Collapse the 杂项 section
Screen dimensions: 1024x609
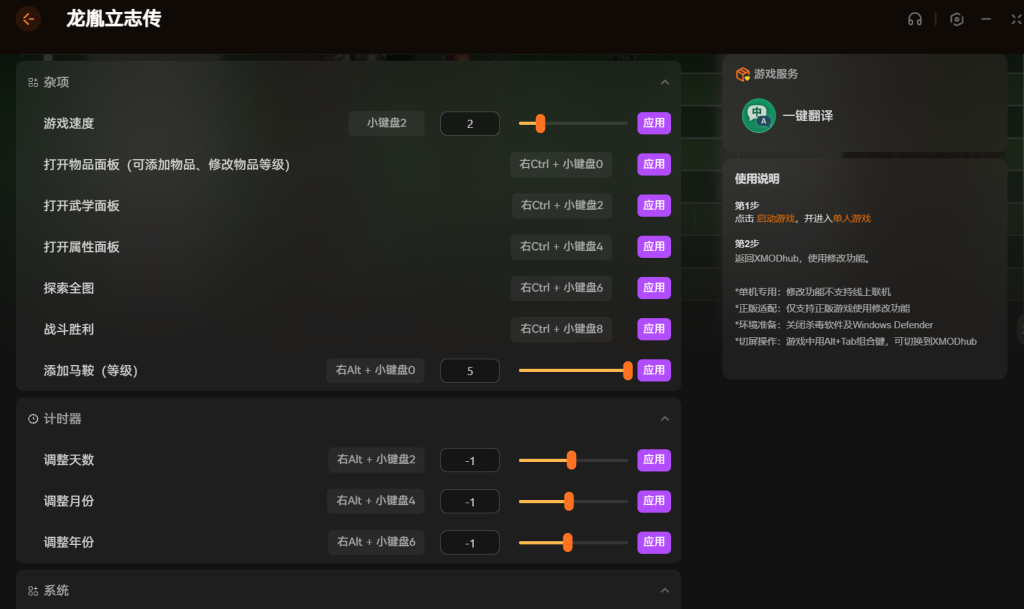(x=664, y=82)
